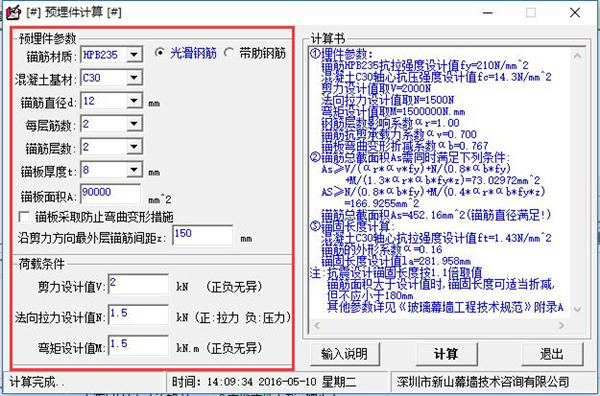Open 锚筋材质 HPB235 dropdown

pos(134,55)
